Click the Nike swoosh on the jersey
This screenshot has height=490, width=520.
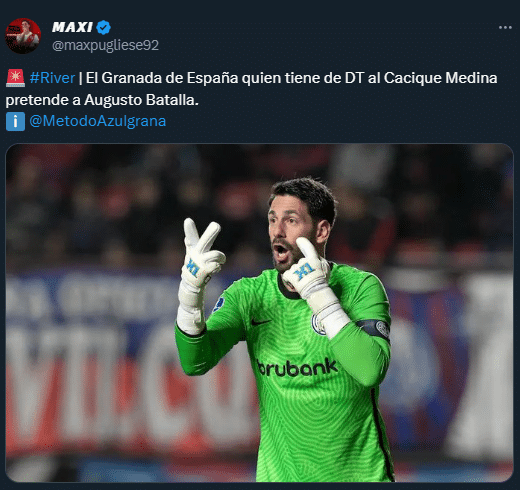coord(261,322)
